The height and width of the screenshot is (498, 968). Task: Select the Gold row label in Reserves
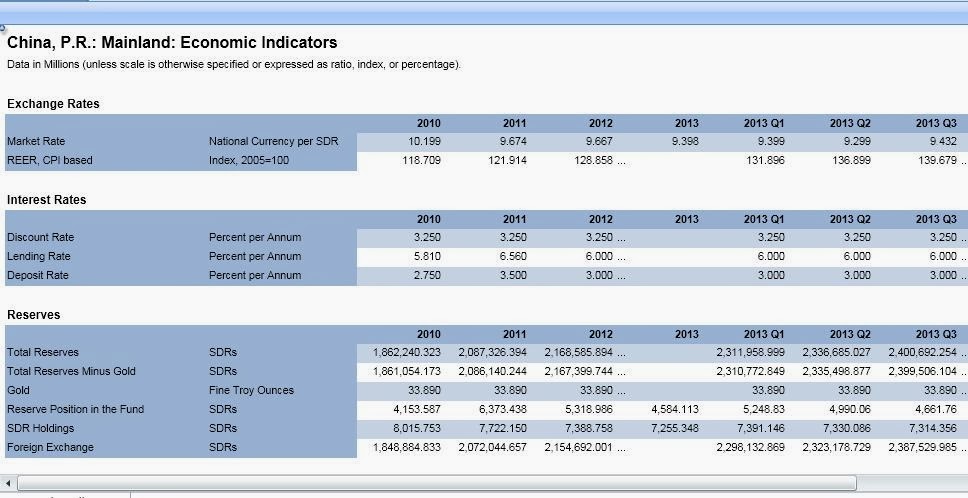[19, 391]
